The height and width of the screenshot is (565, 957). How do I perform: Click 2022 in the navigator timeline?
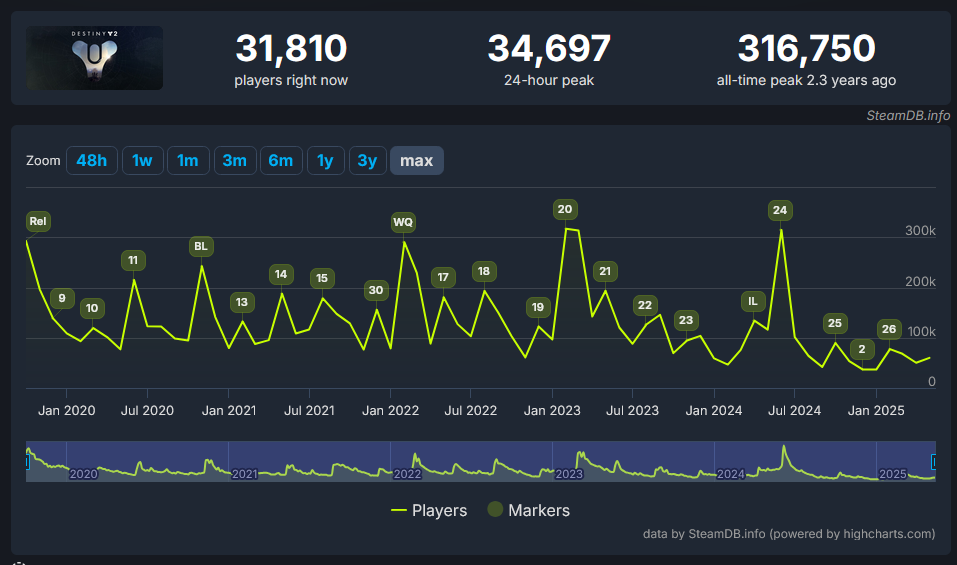407,474
